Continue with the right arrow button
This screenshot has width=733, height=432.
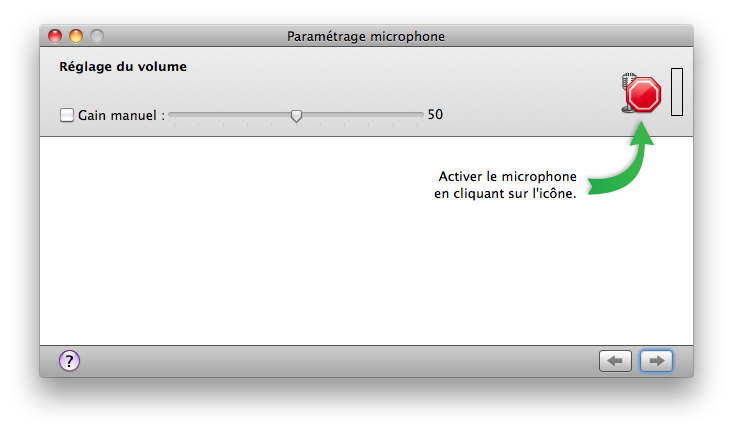point(656,360)
